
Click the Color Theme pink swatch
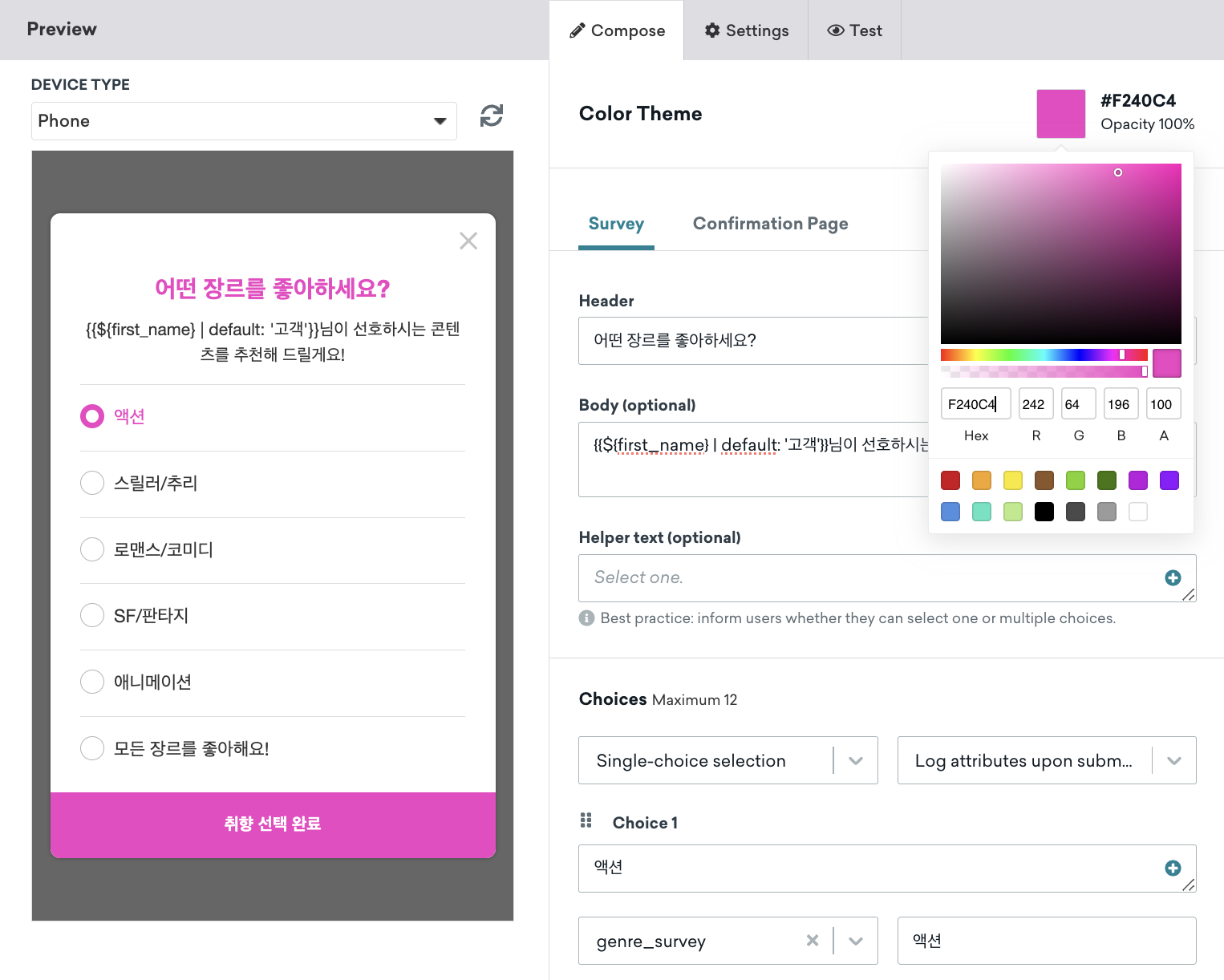[1060, 114]
